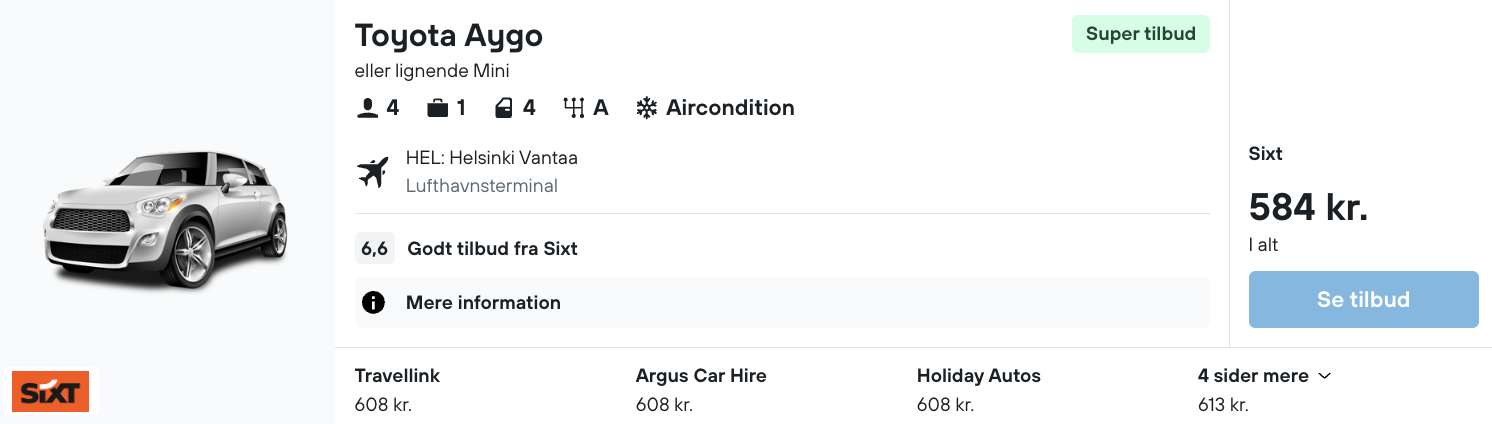Click the luggage suitcase icon

pyautogui.click(x=437, y=108)
